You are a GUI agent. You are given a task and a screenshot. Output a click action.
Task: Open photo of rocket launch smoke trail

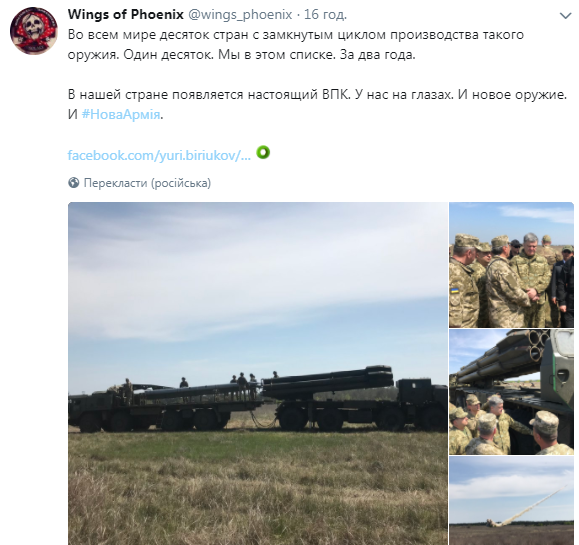pyautogui.click(x=511, y=501)
